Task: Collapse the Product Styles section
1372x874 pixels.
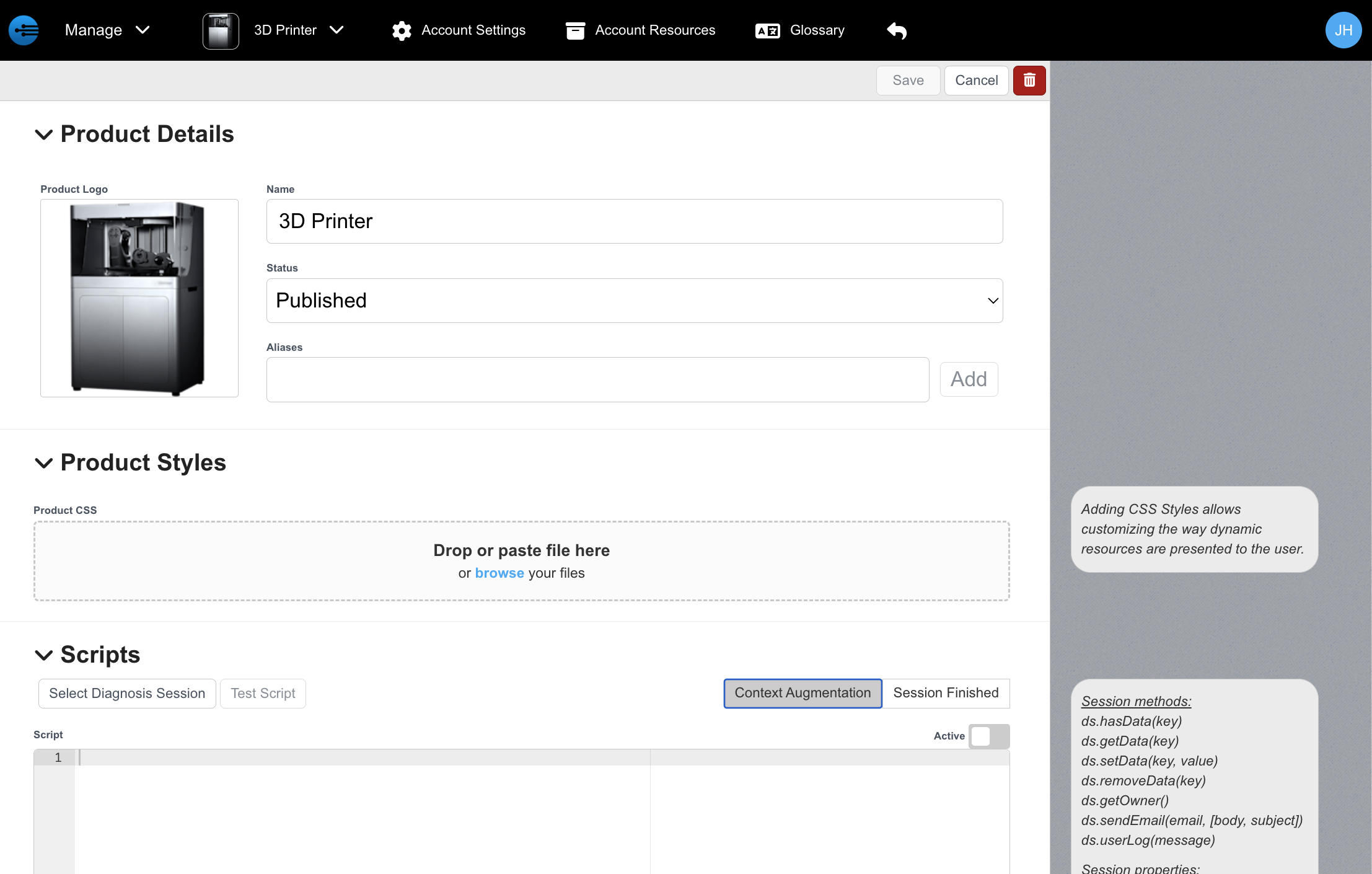Action: 43,463
